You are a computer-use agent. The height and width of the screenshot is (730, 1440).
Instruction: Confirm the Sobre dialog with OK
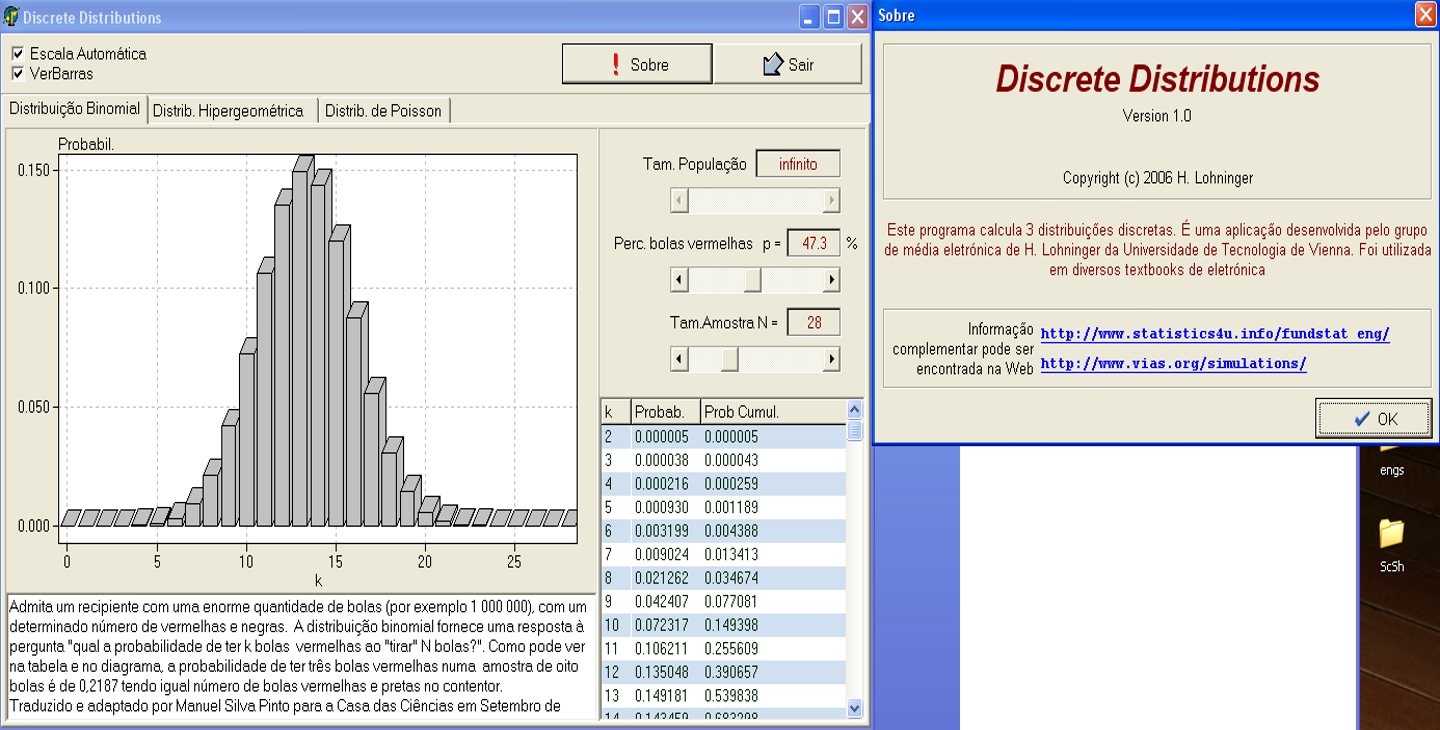pyautogui.click(x=1374, y=419)
